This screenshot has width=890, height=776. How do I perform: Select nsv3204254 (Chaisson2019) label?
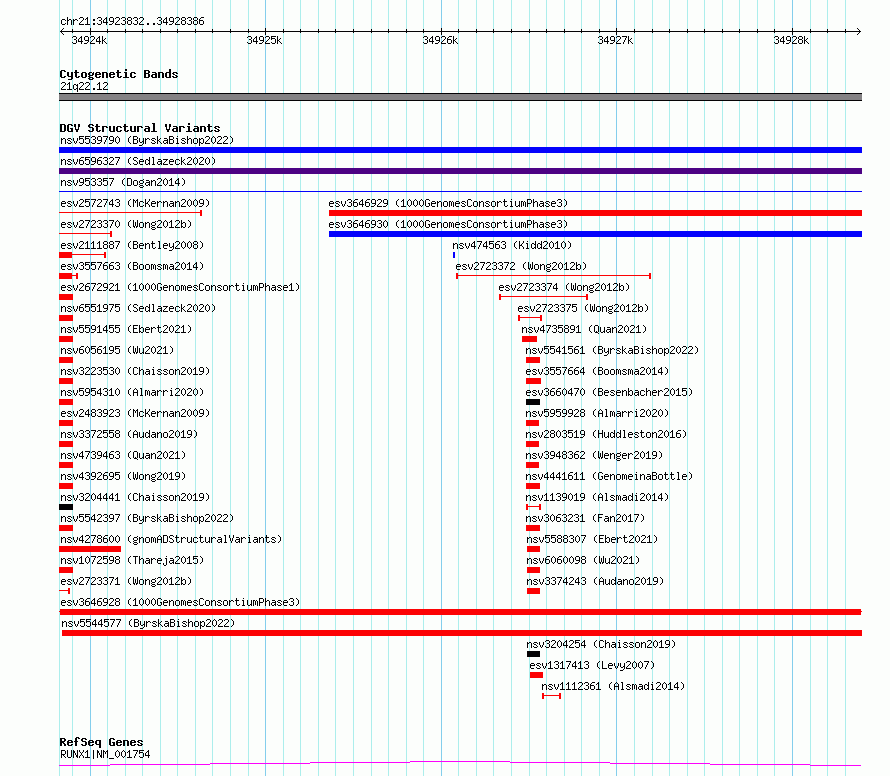(601, 644)
